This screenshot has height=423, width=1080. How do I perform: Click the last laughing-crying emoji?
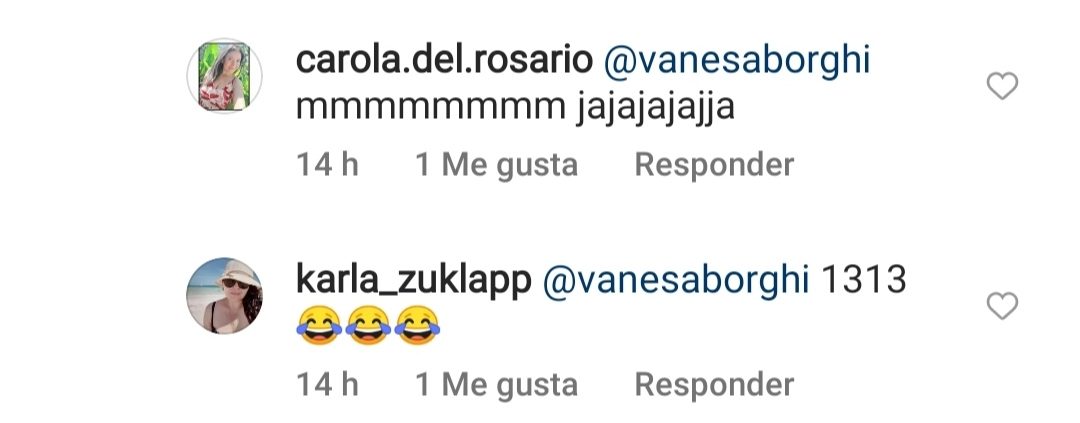[417, 326]
